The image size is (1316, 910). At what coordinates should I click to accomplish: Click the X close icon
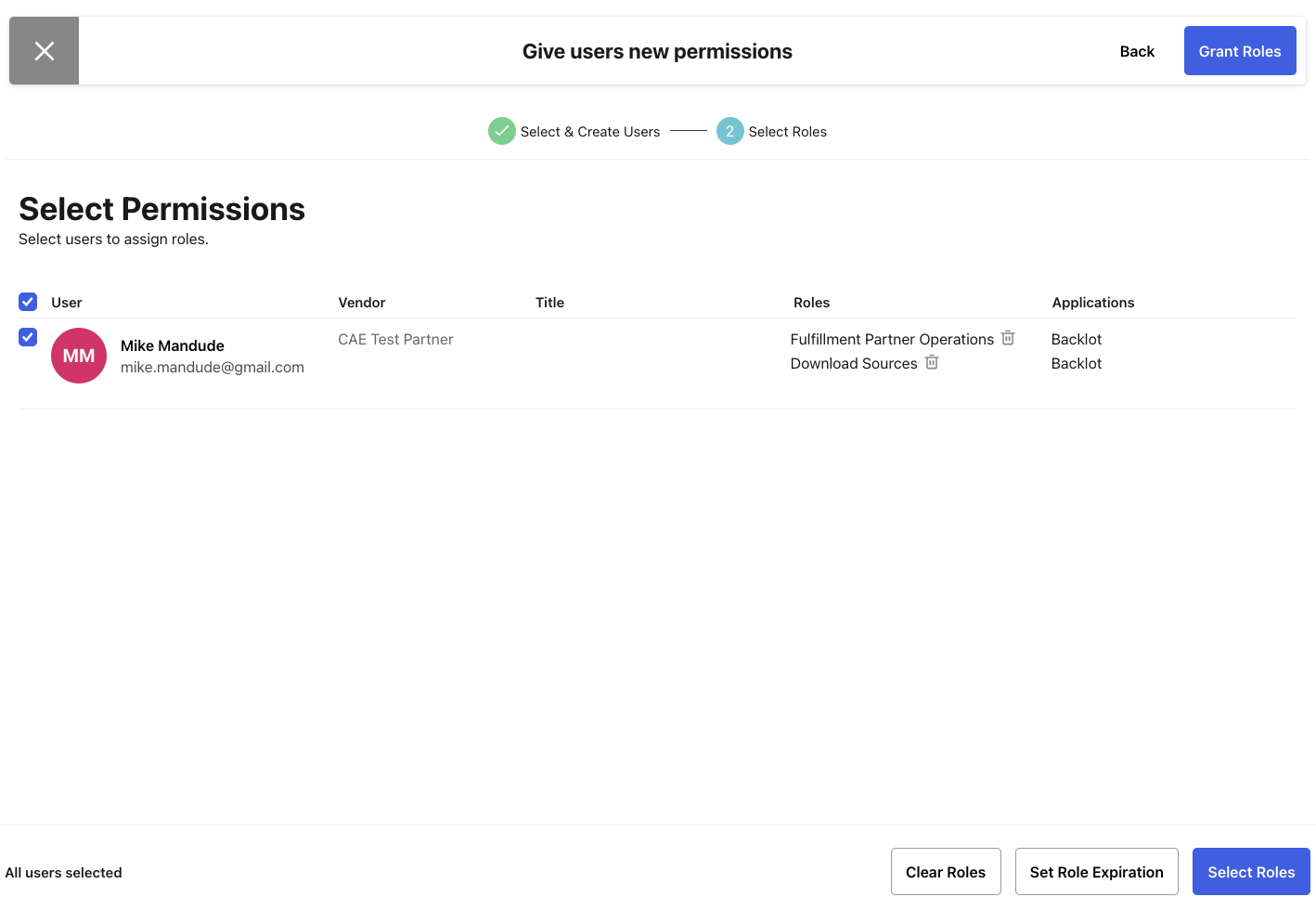coord(44,51)
